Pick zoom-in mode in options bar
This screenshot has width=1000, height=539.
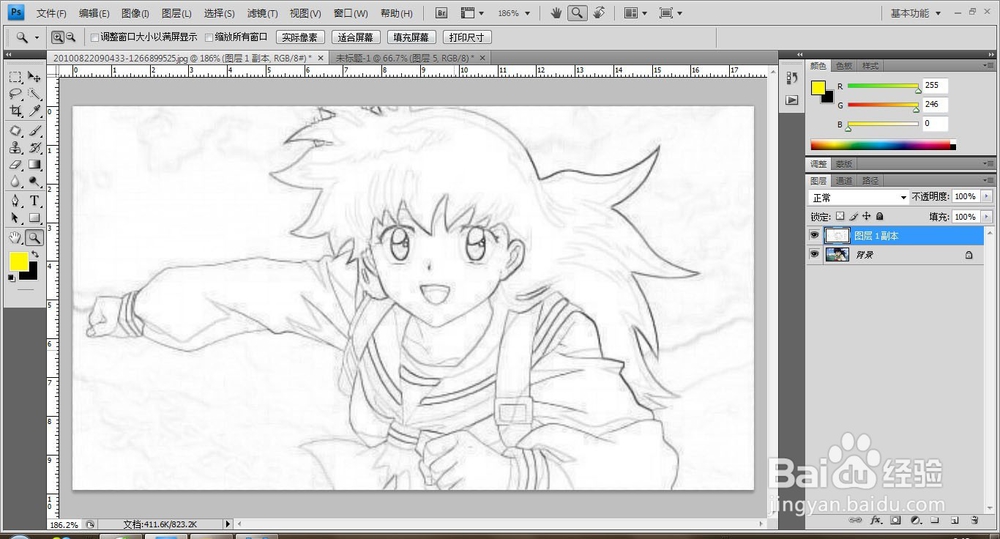click(x=57, y=38)
